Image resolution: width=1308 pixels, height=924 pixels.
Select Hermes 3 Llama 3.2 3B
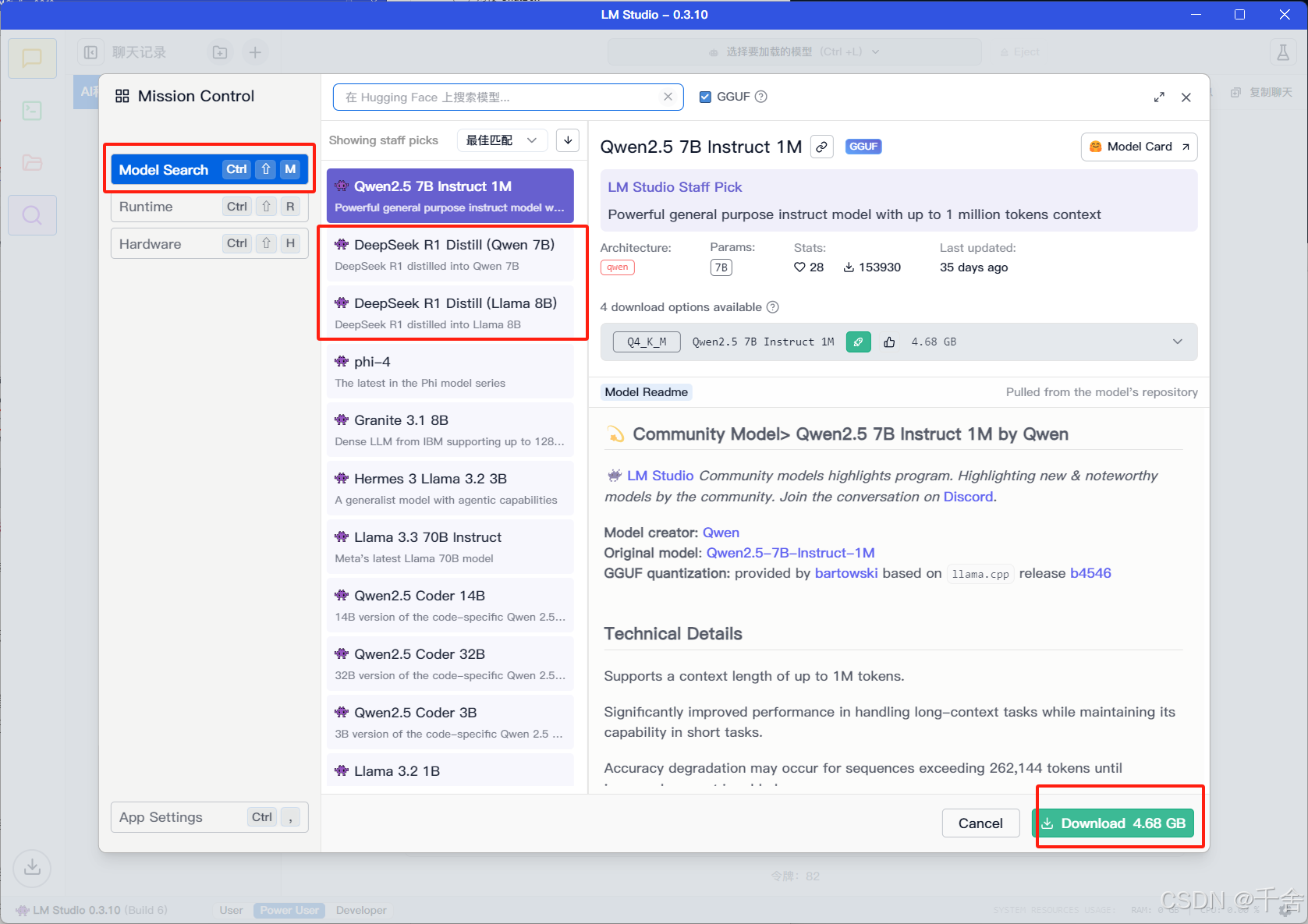(x=450, y=488)
